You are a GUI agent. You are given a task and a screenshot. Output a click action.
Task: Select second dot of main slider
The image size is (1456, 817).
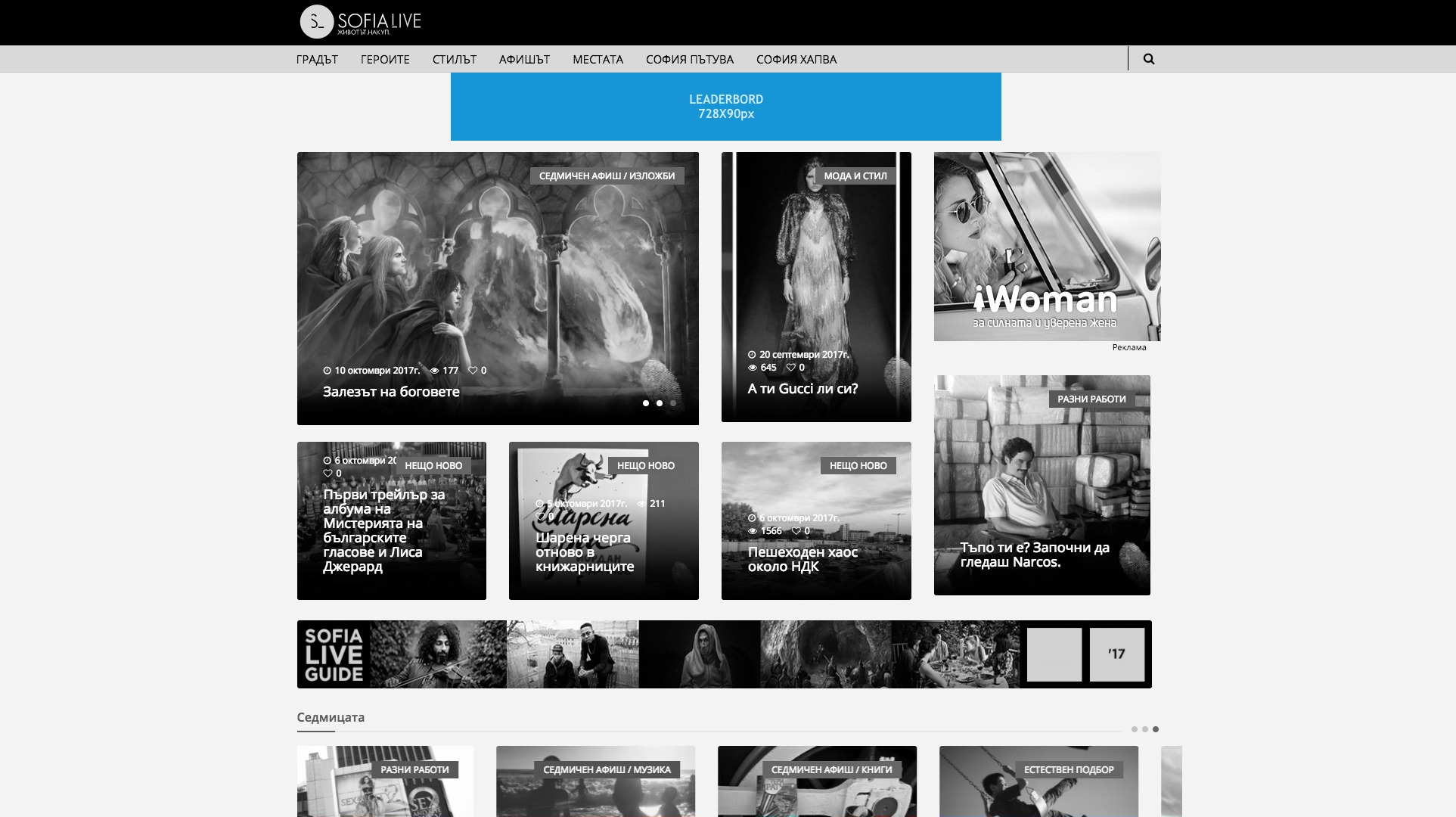click(659, 403)
